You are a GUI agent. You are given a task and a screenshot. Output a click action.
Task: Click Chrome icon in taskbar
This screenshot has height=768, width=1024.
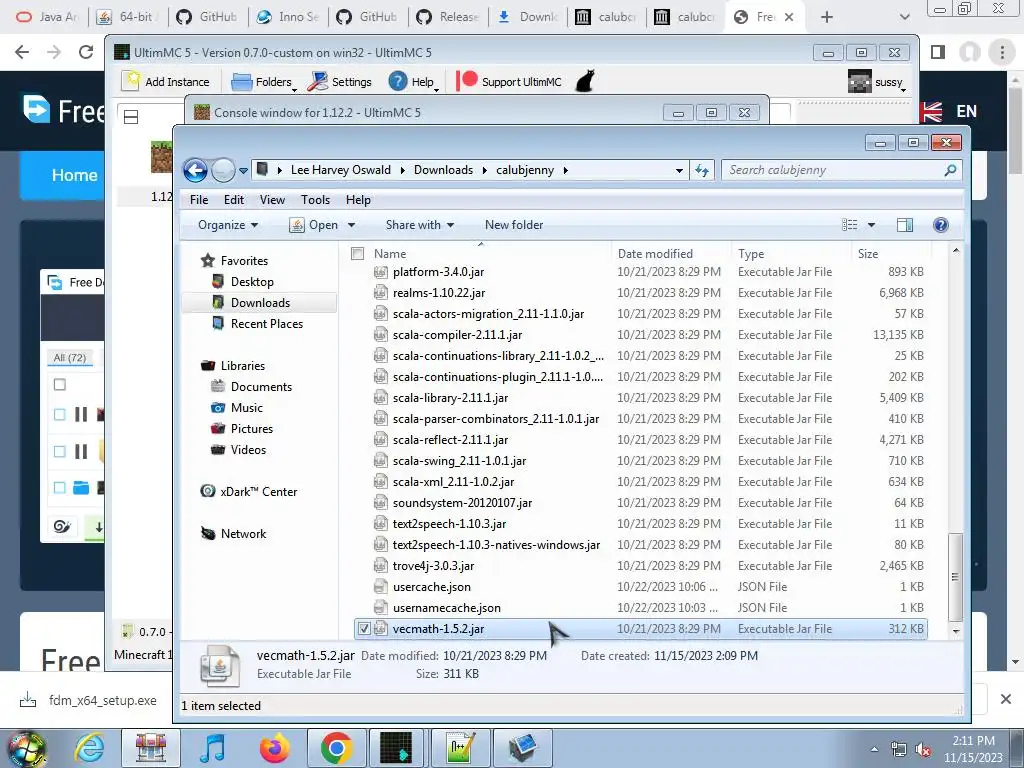point(336,748)
